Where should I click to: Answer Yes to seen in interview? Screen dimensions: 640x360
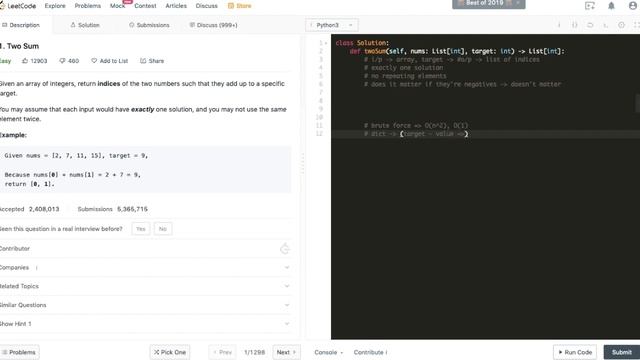(x=141, y=229)
